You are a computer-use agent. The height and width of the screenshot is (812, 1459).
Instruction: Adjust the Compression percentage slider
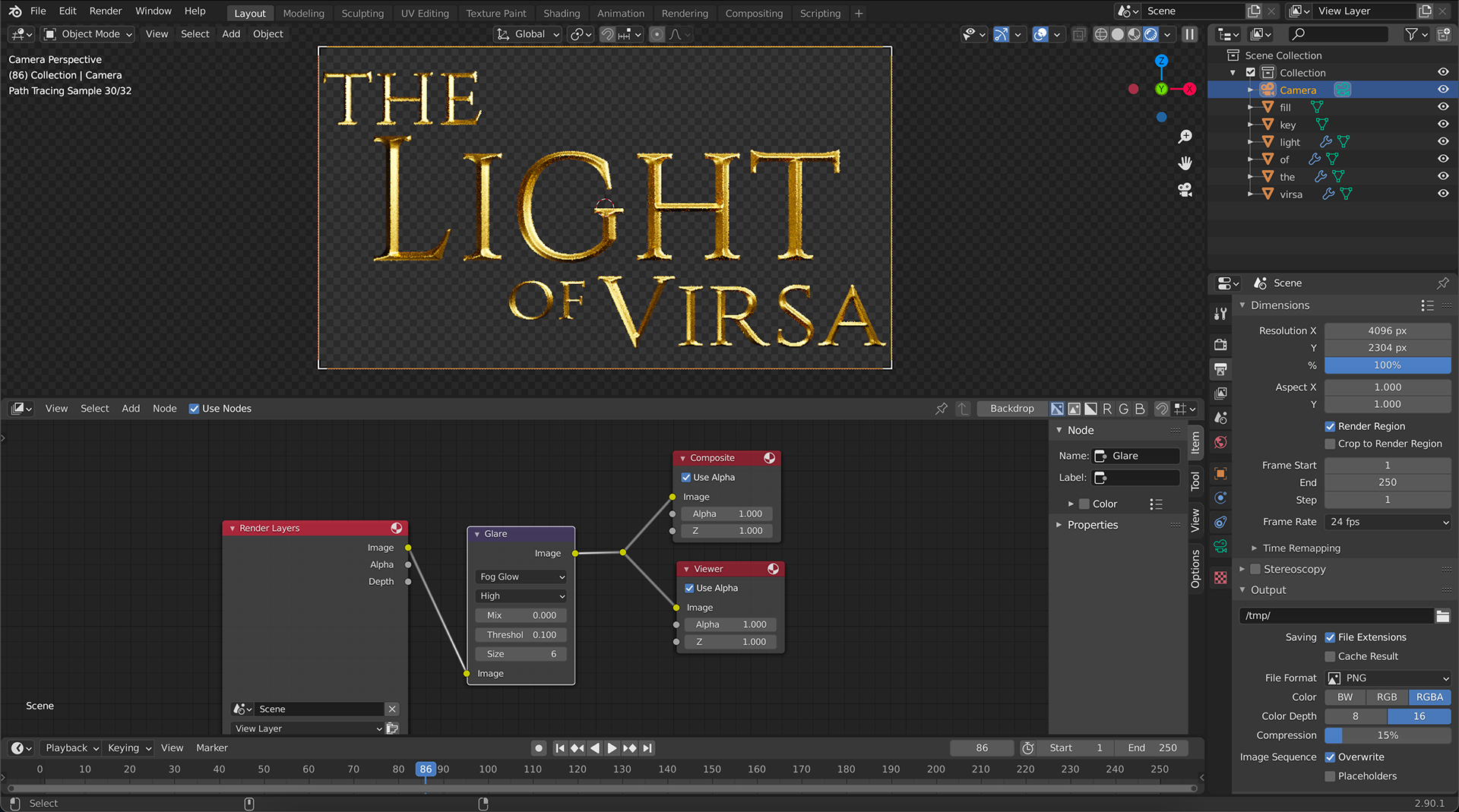click(x=1387, y=735)
